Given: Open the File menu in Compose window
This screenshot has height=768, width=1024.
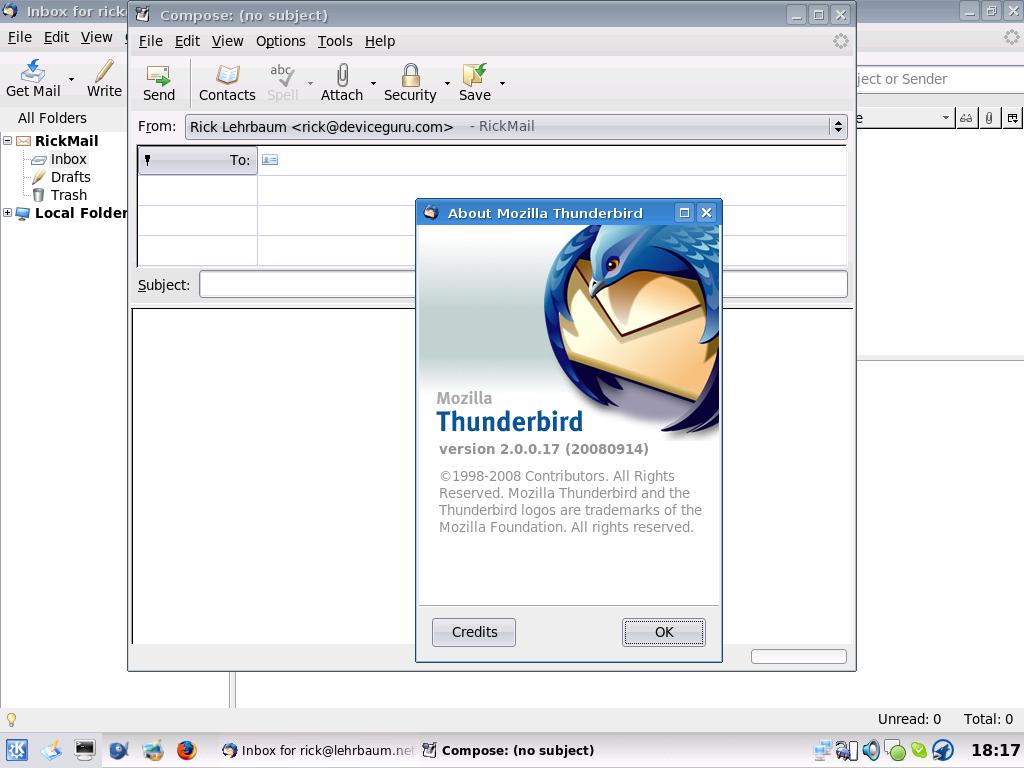Looking at the screenshot, I should pyautogui.click(x=150, y=41).
